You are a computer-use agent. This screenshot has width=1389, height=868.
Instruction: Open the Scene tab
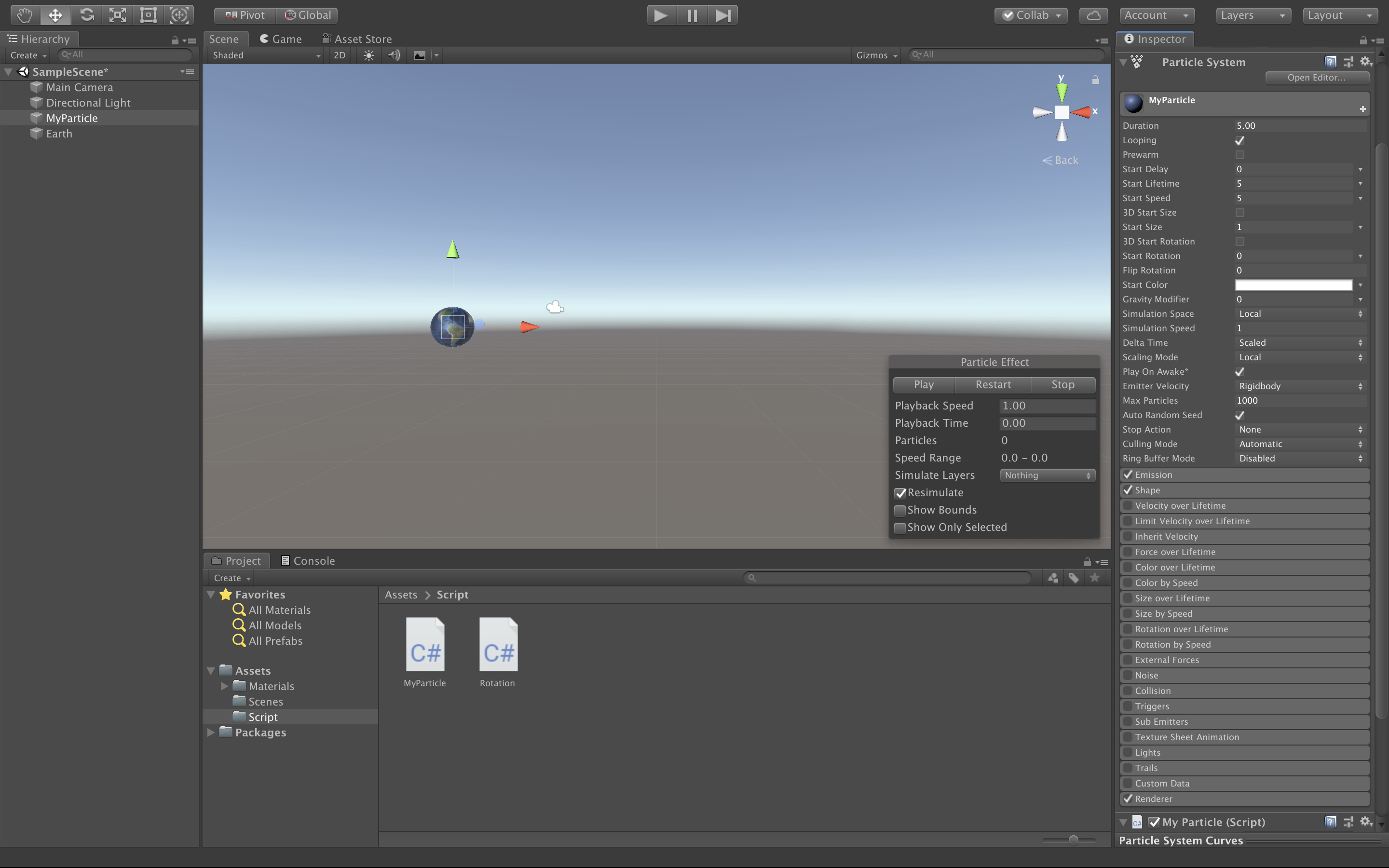[x=224, y=39]
